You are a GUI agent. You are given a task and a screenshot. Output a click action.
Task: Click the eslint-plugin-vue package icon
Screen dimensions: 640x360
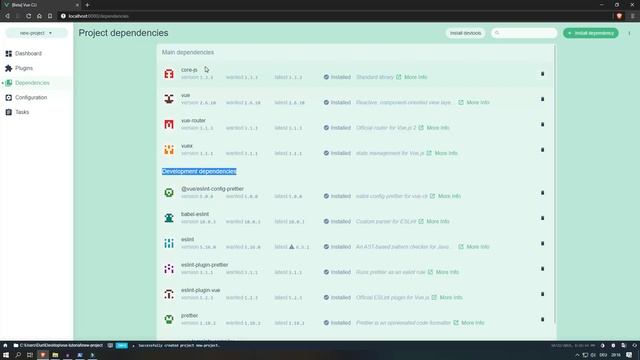pos(169,294)
